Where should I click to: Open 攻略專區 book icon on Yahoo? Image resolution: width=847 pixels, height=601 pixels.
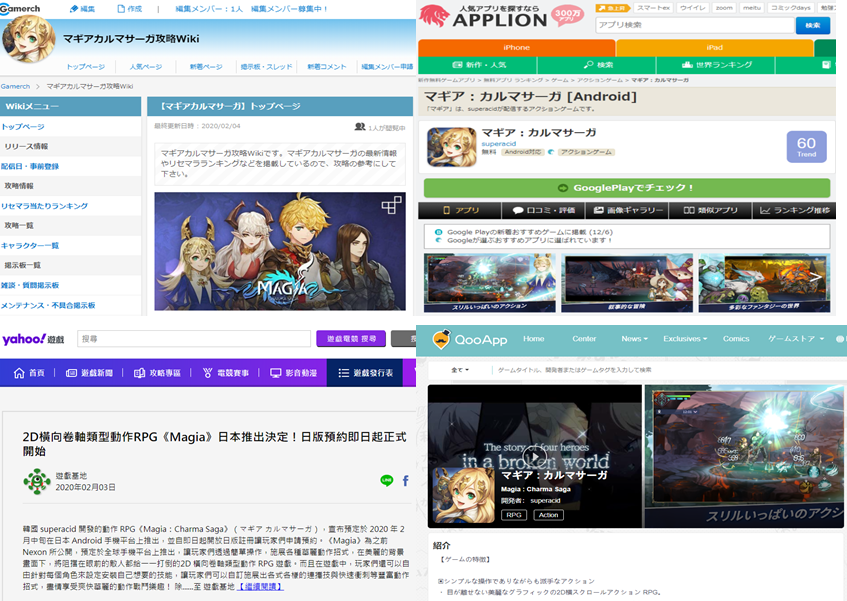click(x=139, y=373)
